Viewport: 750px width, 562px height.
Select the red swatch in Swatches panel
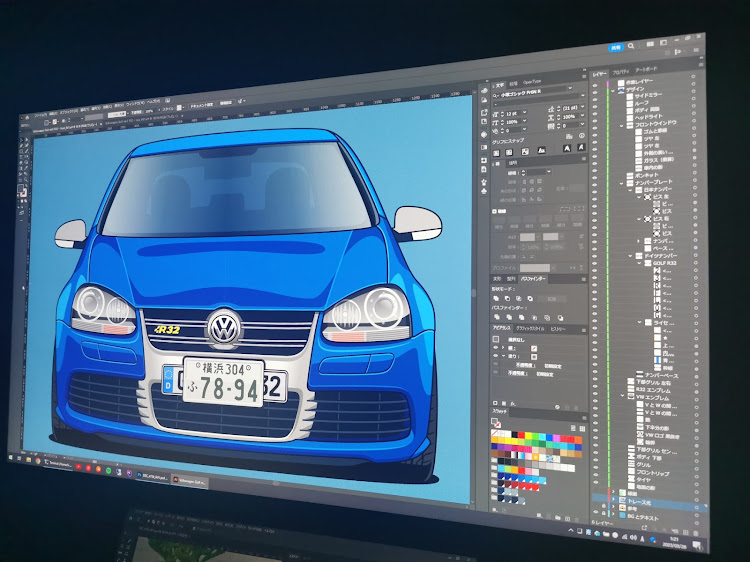[x=521, y=435]
